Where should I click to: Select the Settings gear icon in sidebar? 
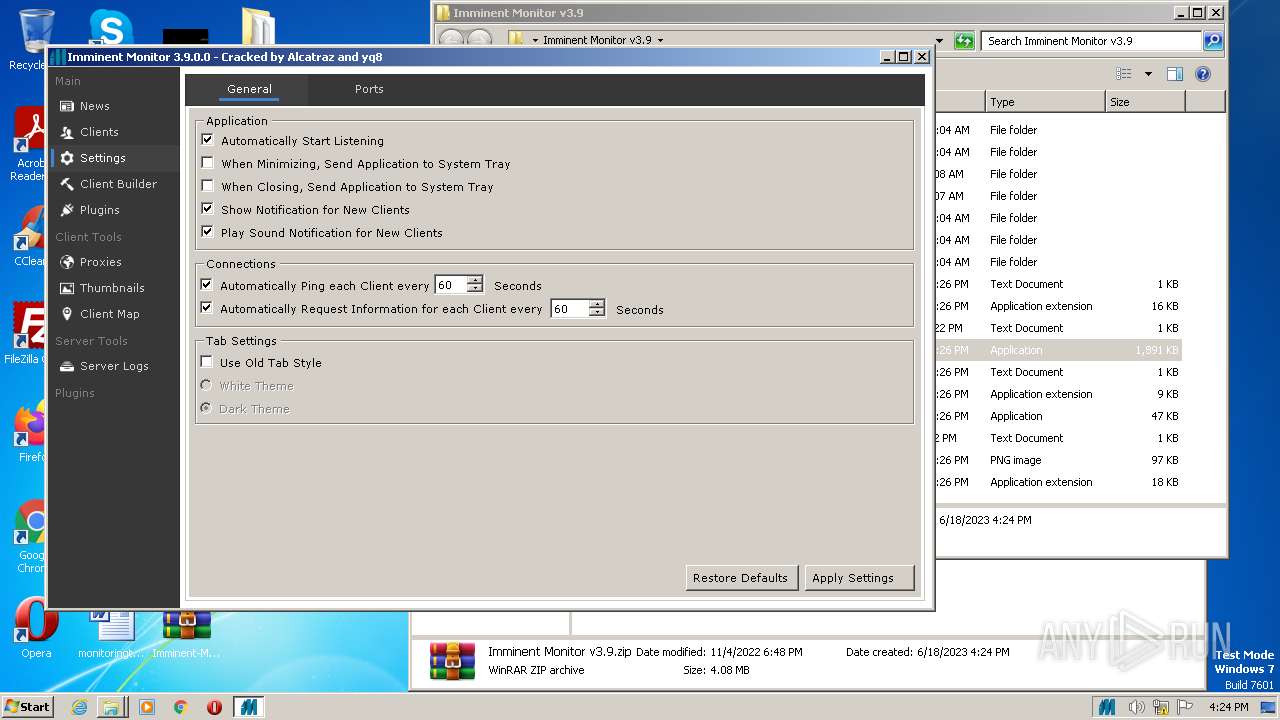[x=67, y=158]
